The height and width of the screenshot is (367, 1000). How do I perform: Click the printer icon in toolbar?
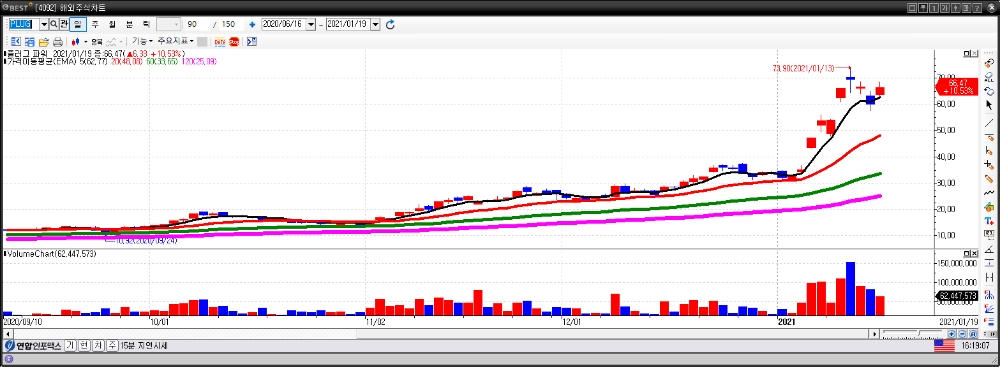point(57,41)
